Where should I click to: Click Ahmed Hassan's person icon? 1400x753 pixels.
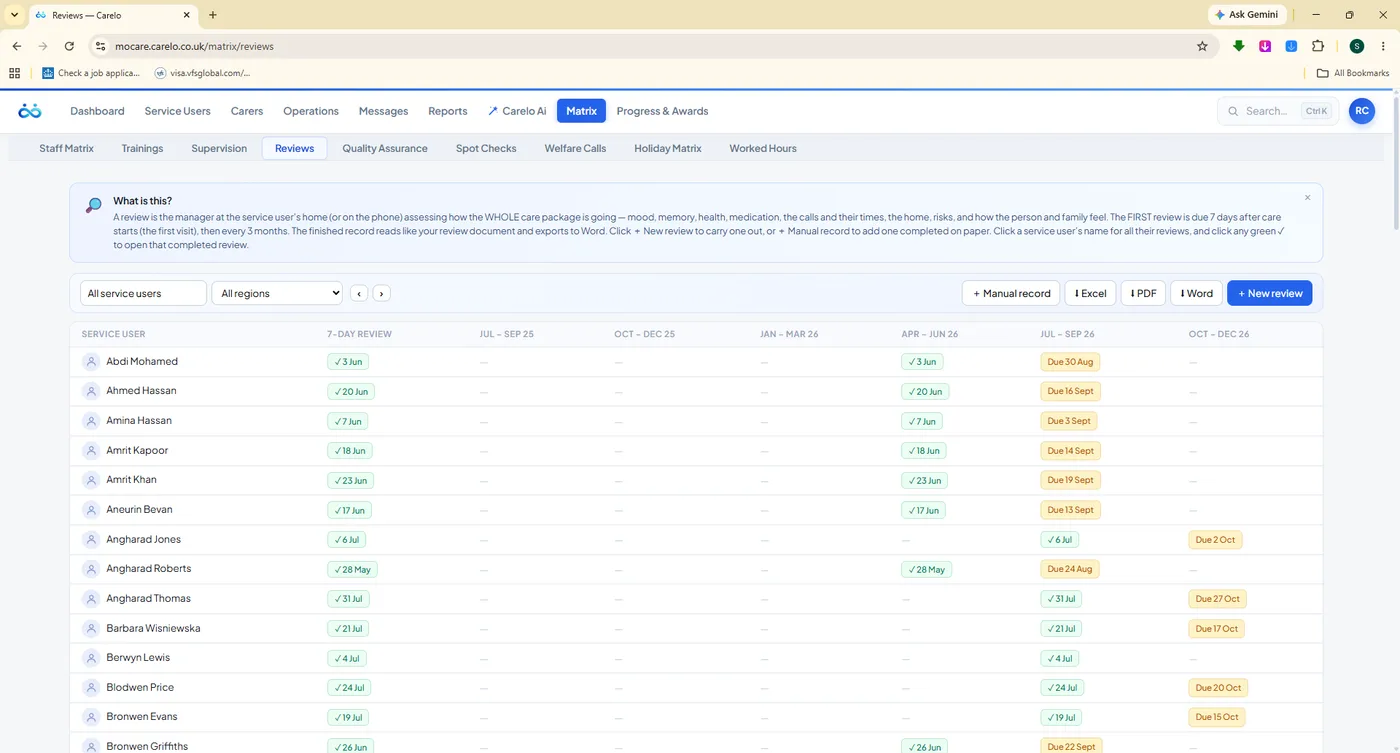(x=91, y=391)
